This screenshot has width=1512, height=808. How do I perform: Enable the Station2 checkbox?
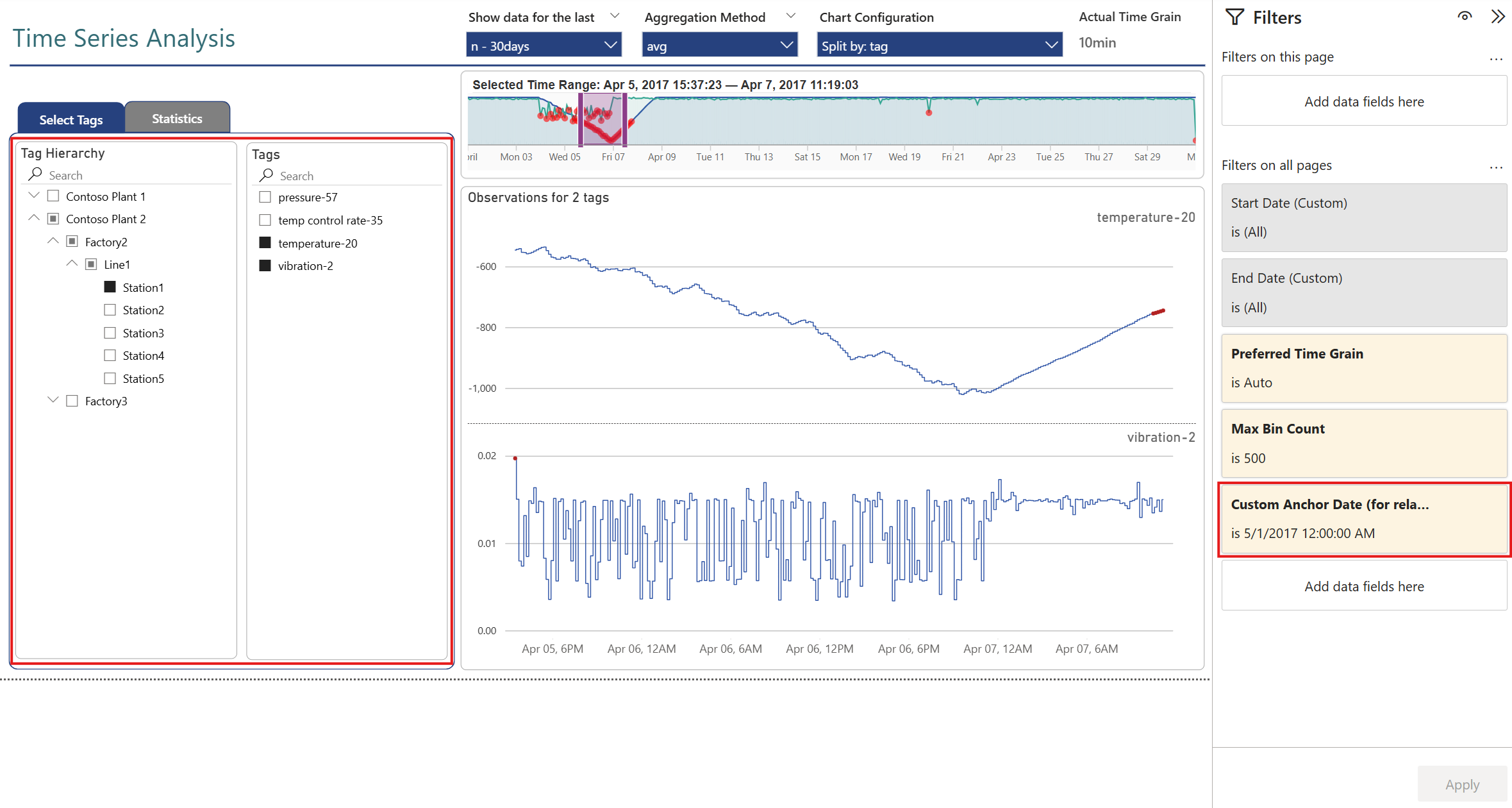pyautogui.click(x=110, y=310)
